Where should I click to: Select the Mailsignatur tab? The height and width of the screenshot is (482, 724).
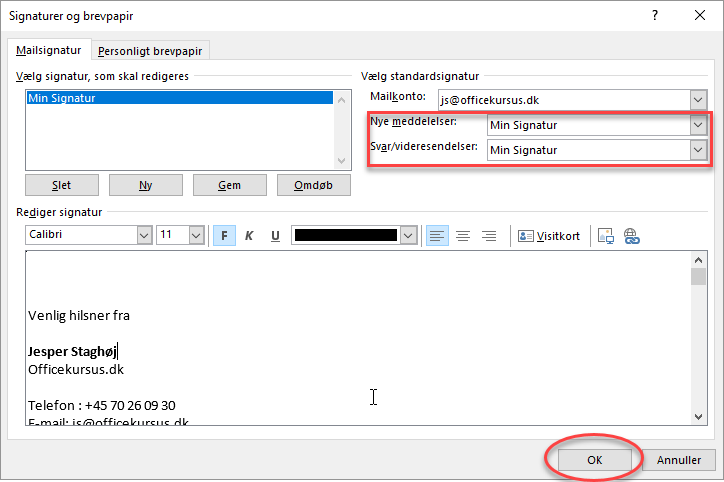tap(49, 51)
